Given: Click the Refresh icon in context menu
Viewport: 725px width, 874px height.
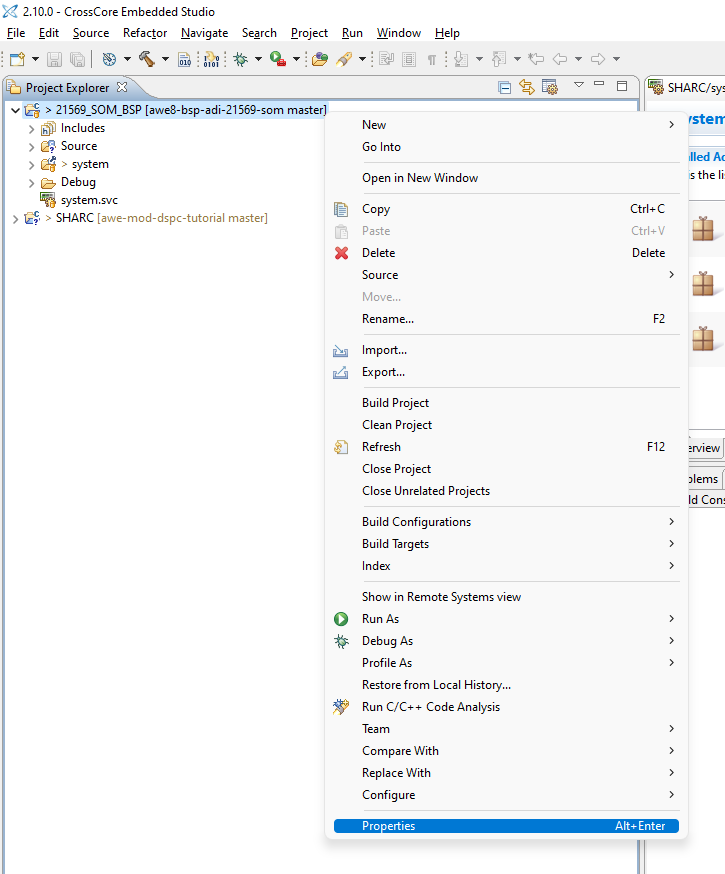Looking at the screenshot, I should [341, 447].
